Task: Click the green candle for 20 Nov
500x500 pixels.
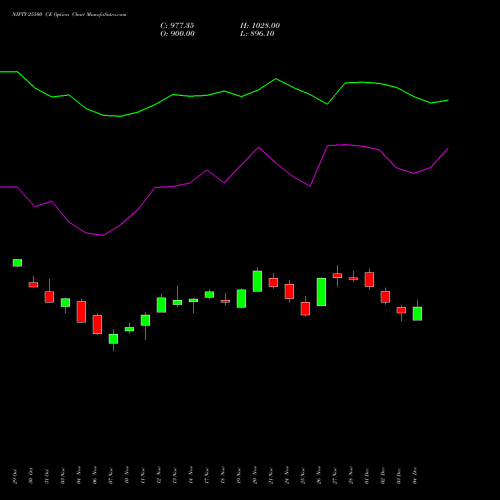Action: coord(257,281)
